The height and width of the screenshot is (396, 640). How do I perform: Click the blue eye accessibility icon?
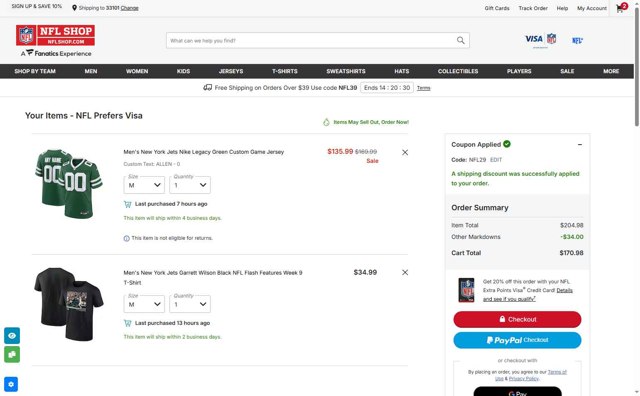12,336
